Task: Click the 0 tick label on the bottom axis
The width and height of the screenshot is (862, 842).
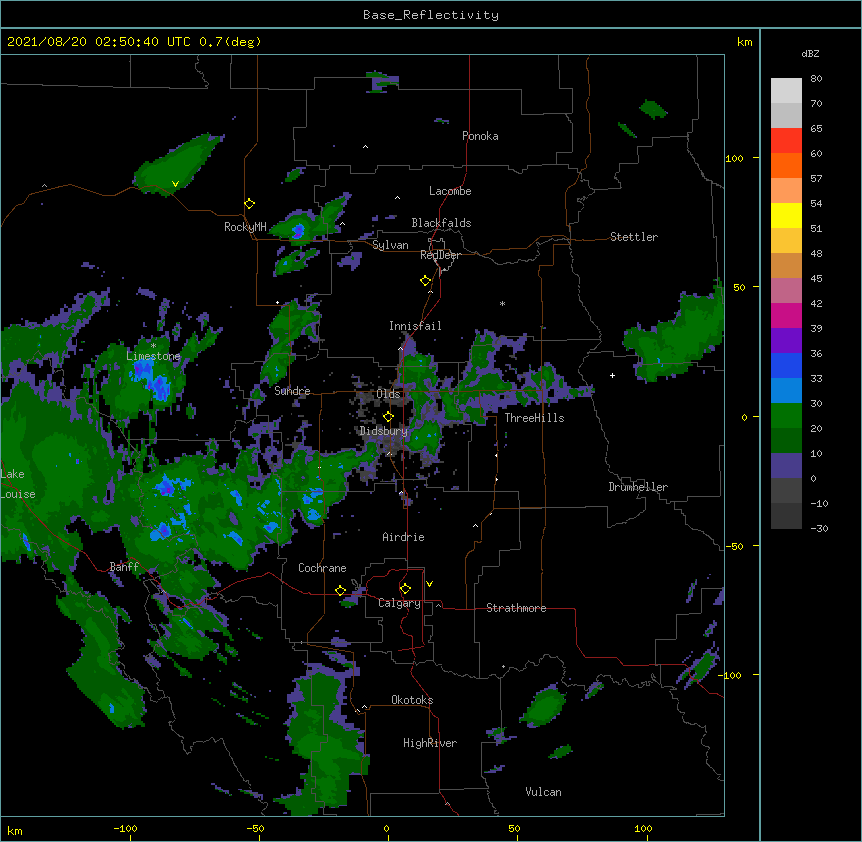Action: pos(386,828)
